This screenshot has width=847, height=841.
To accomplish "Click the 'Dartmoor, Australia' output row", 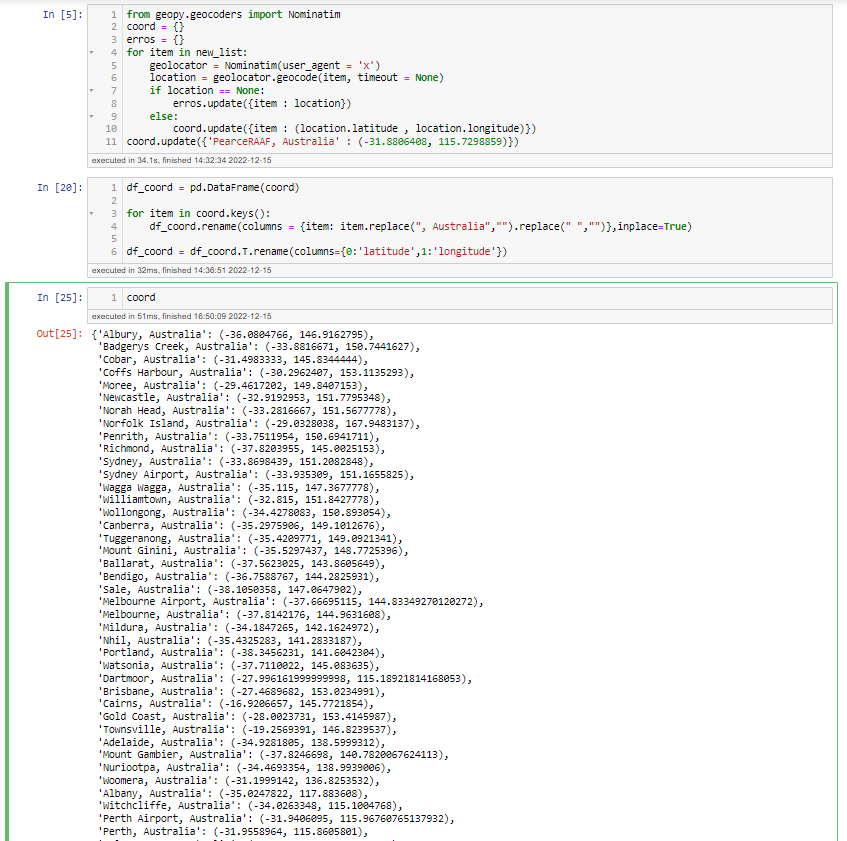I will [x=285, y=679].
